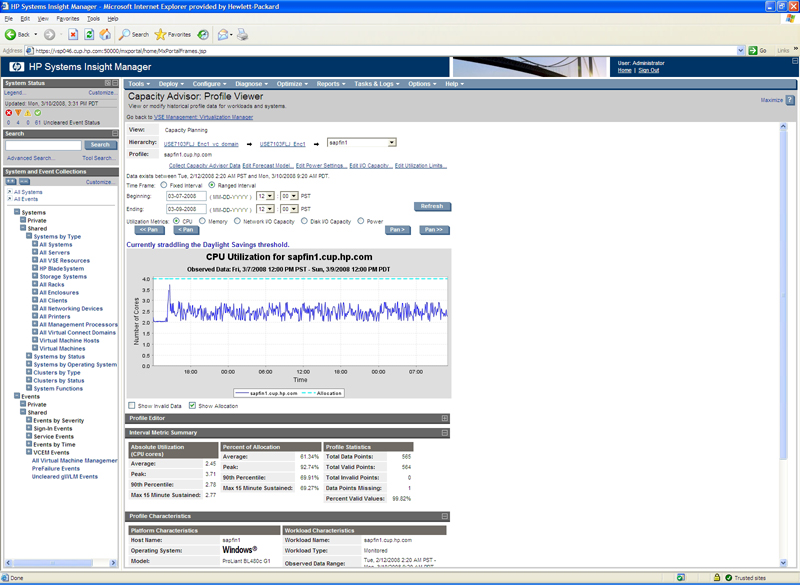Viewport: 800px width, 585px height.
Task: Select the Power metric radio button
Action: pos(361,221)
